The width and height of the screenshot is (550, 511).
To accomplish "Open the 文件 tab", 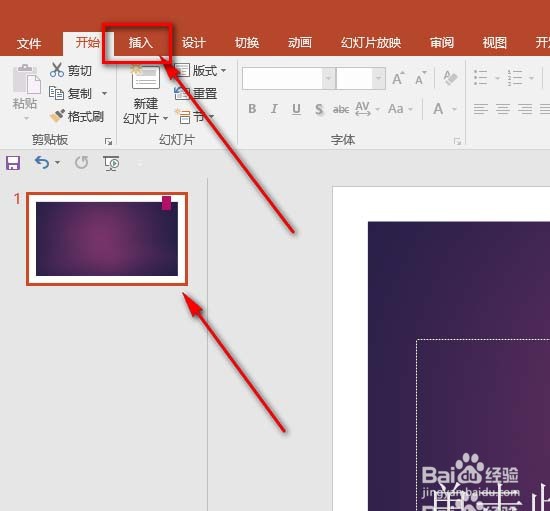I will [29, 43].
